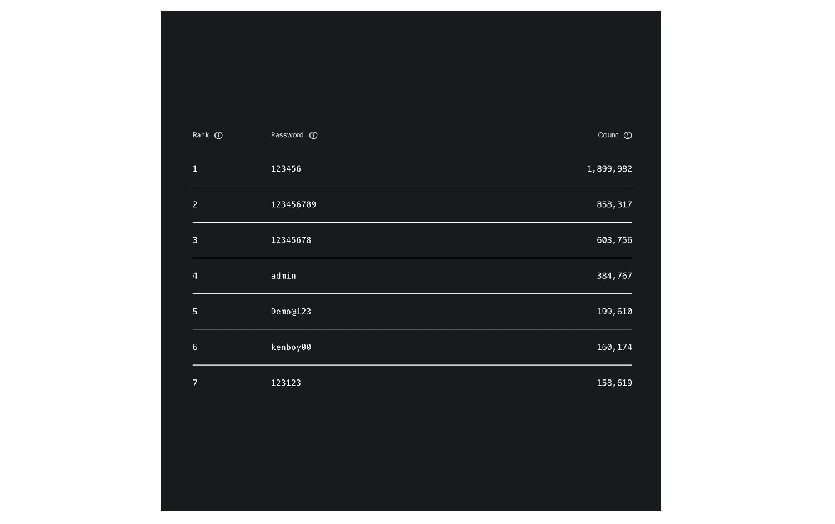This screenshot has height=524, width=835.
Task: Click the count value in the kenboy00 row
Action: tap(614, 347)
